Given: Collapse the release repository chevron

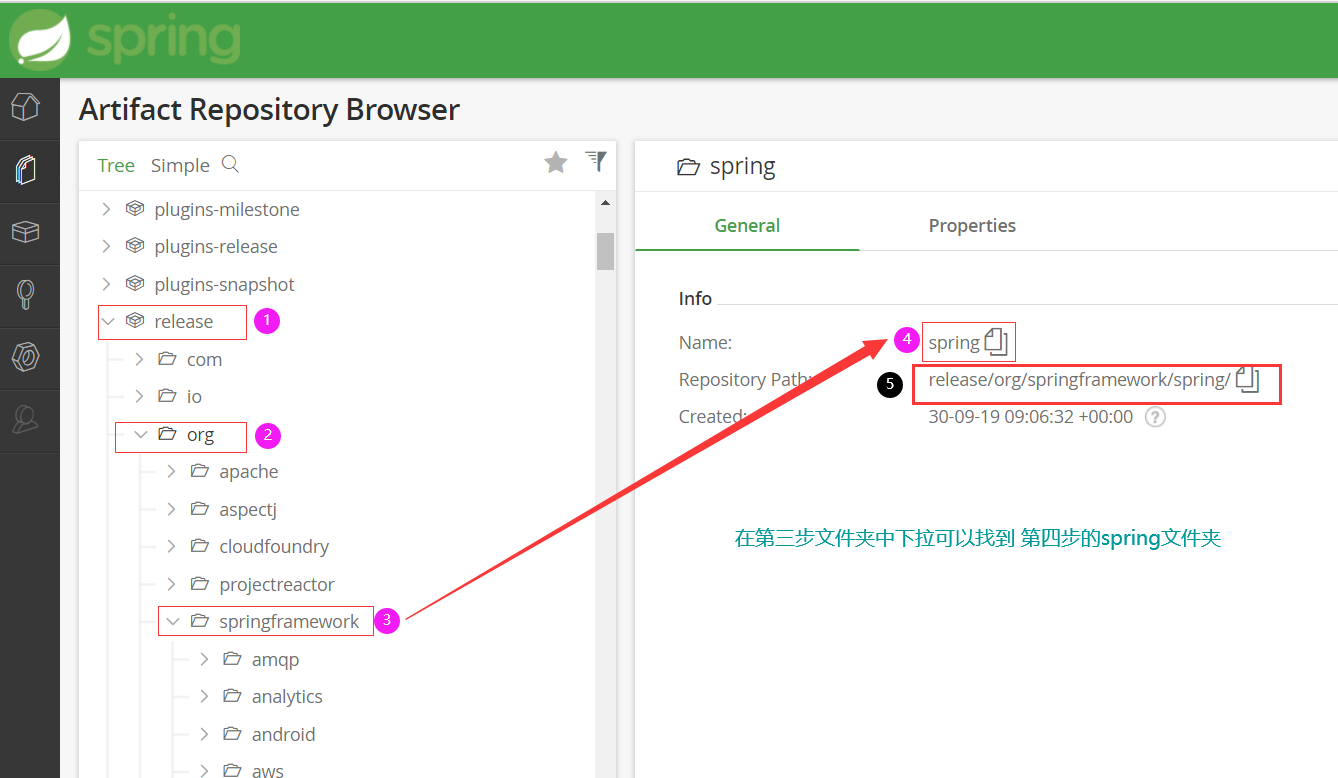Looking at the screenshot, I should [108, 321].
